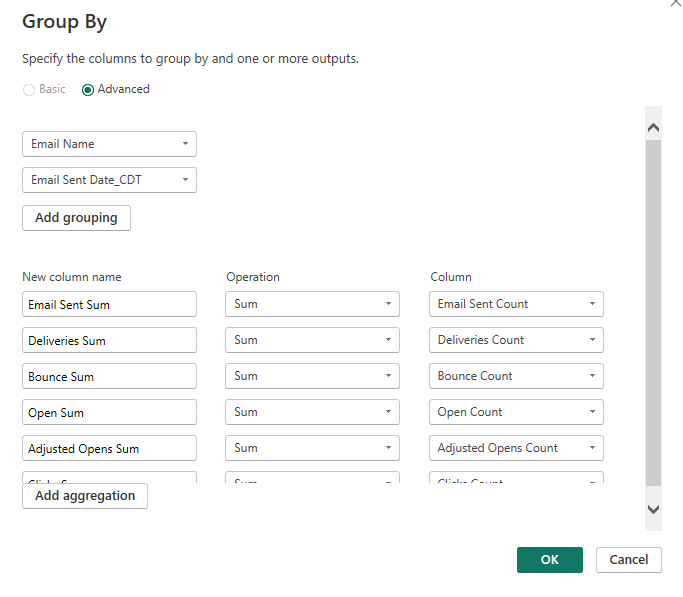Click Cancel to discard grouping
Viewport: 683px width, 597px height.
tap(629, 560)
